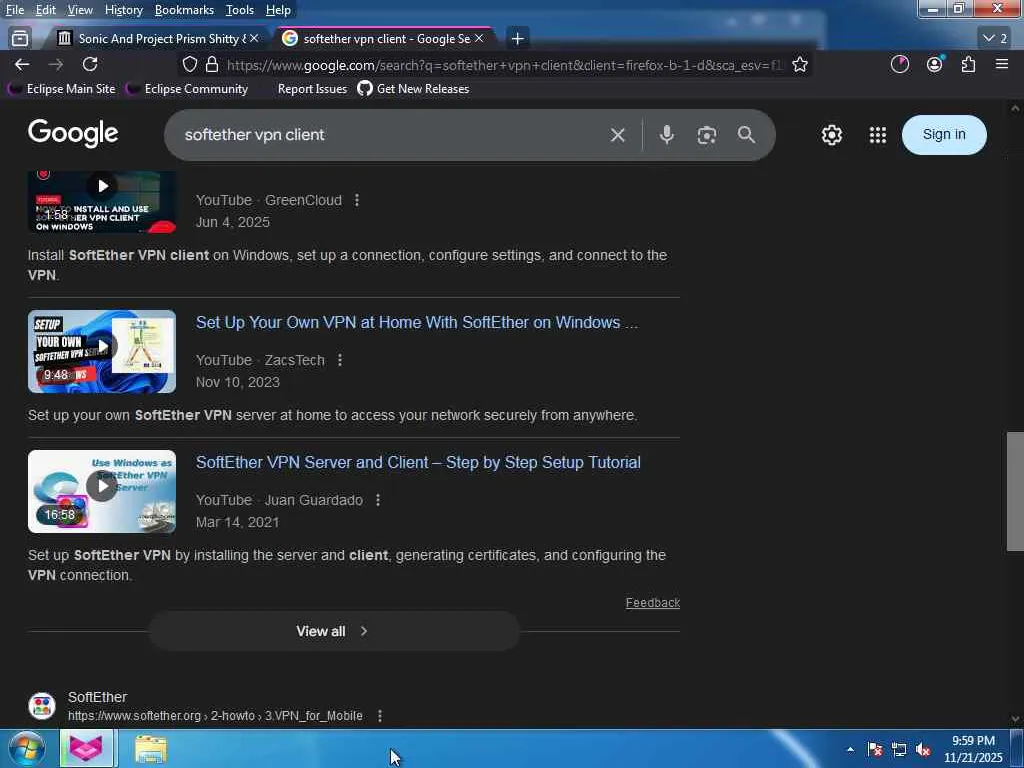
Task: Click the pink fox browser taskbar icon
Action: (x=86, y=748)
